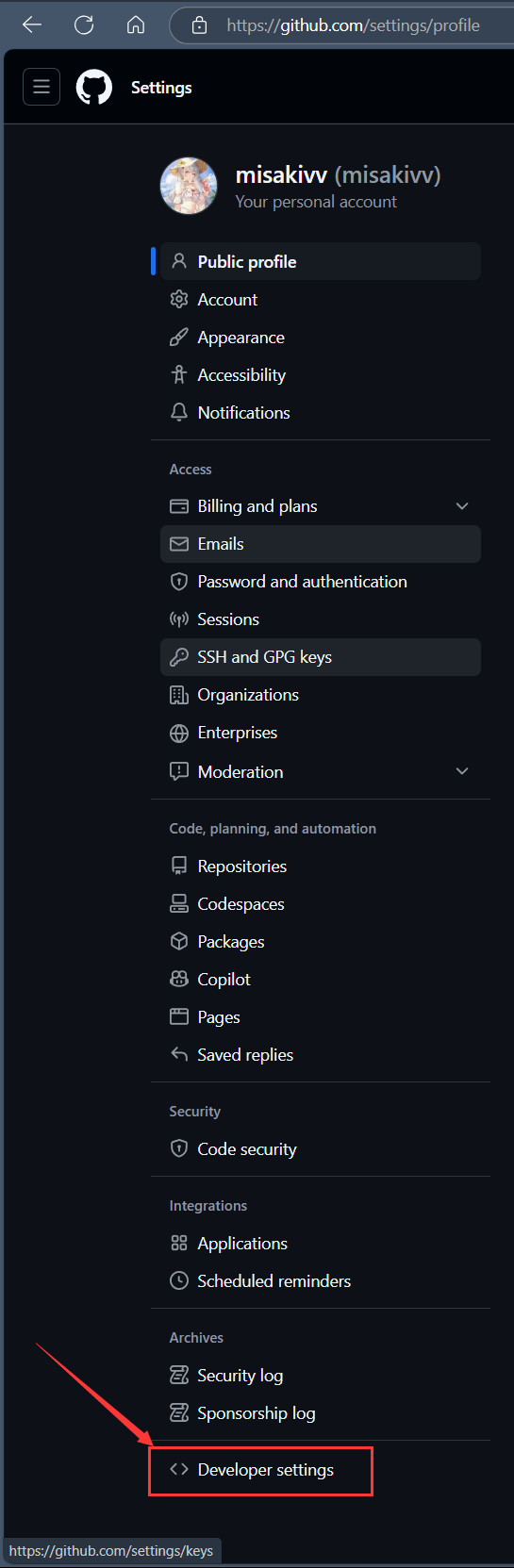The width and height of the screenshot is (514, 1568).
Task: Reload the page using refresh icon
Action: (x=84, y=25)
